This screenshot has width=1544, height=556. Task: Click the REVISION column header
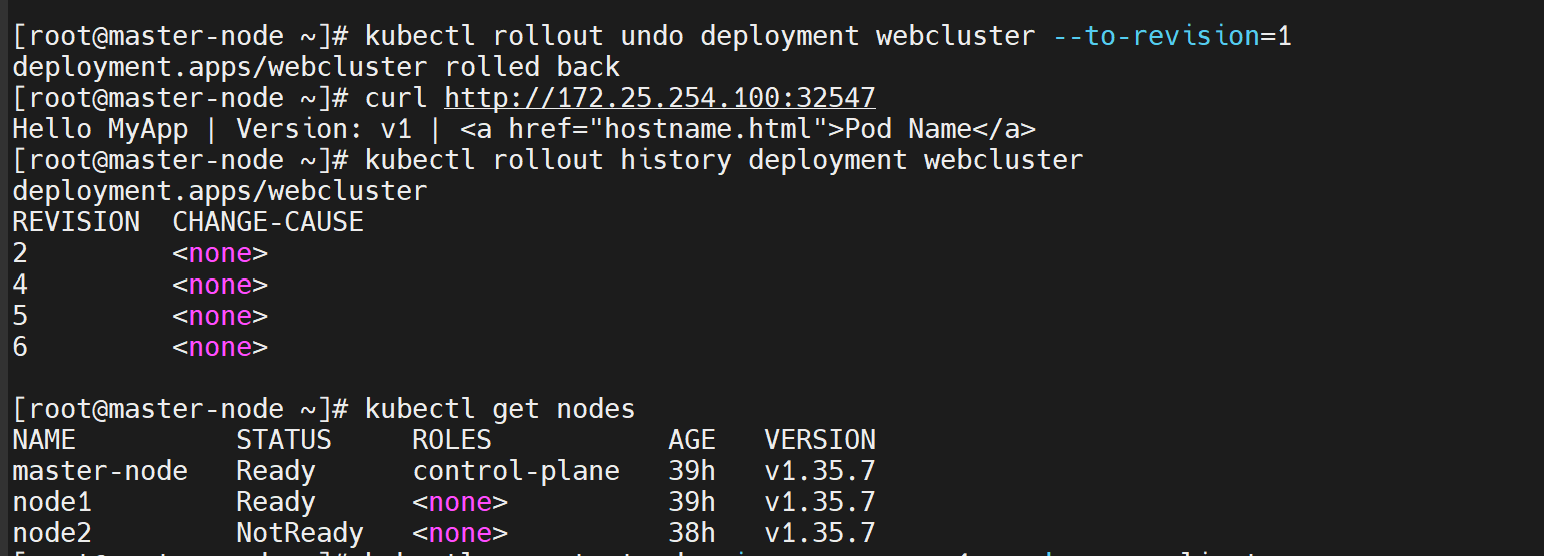point(76,222)
